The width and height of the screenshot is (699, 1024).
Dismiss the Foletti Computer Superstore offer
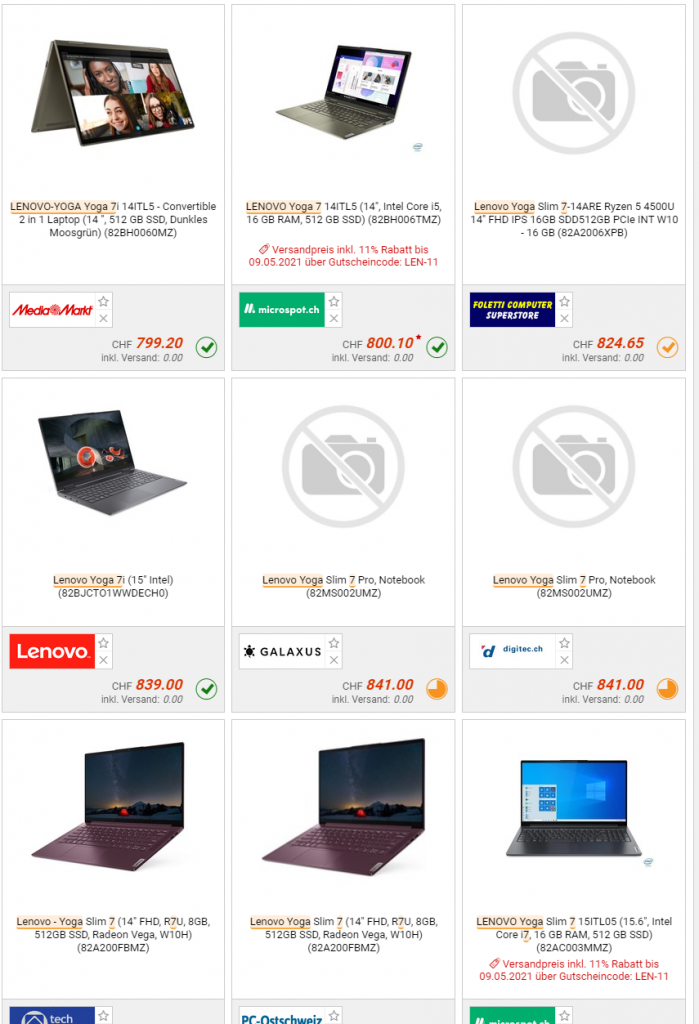(564, 319)
